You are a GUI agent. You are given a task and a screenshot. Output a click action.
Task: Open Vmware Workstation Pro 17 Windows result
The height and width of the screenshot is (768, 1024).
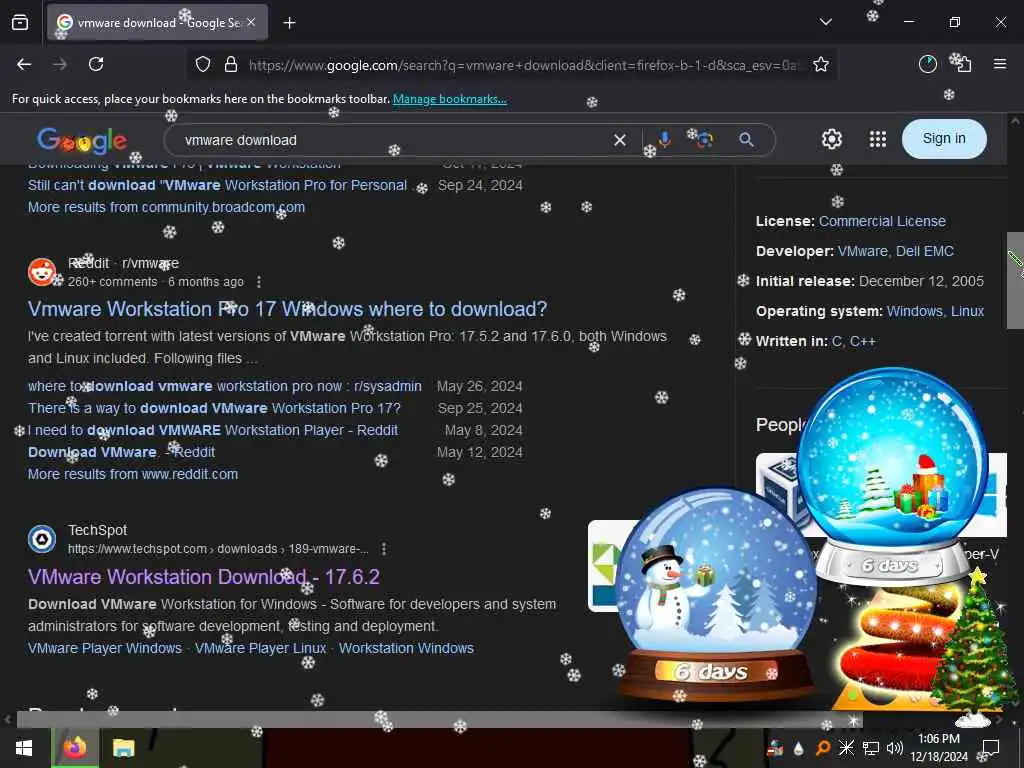(287, 309)
